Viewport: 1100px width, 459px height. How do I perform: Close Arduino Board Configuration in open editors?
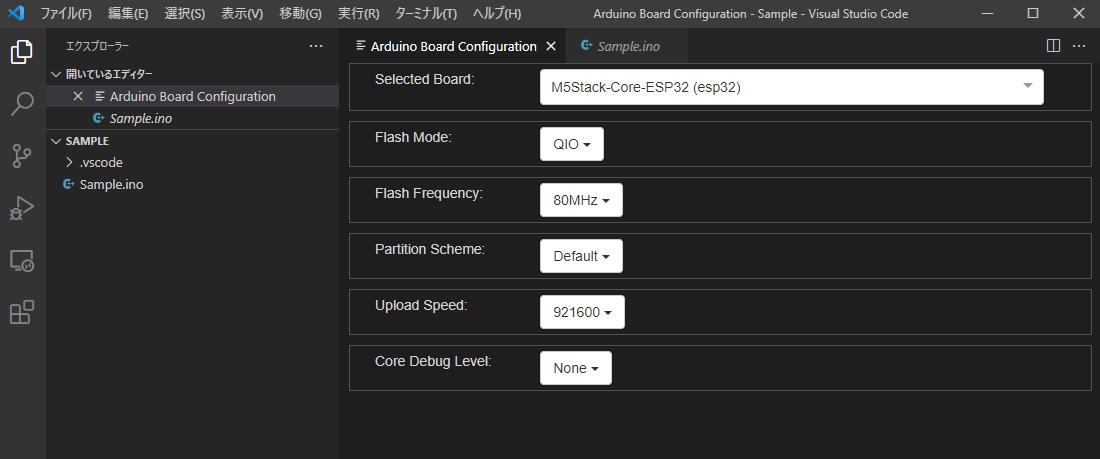78,96
